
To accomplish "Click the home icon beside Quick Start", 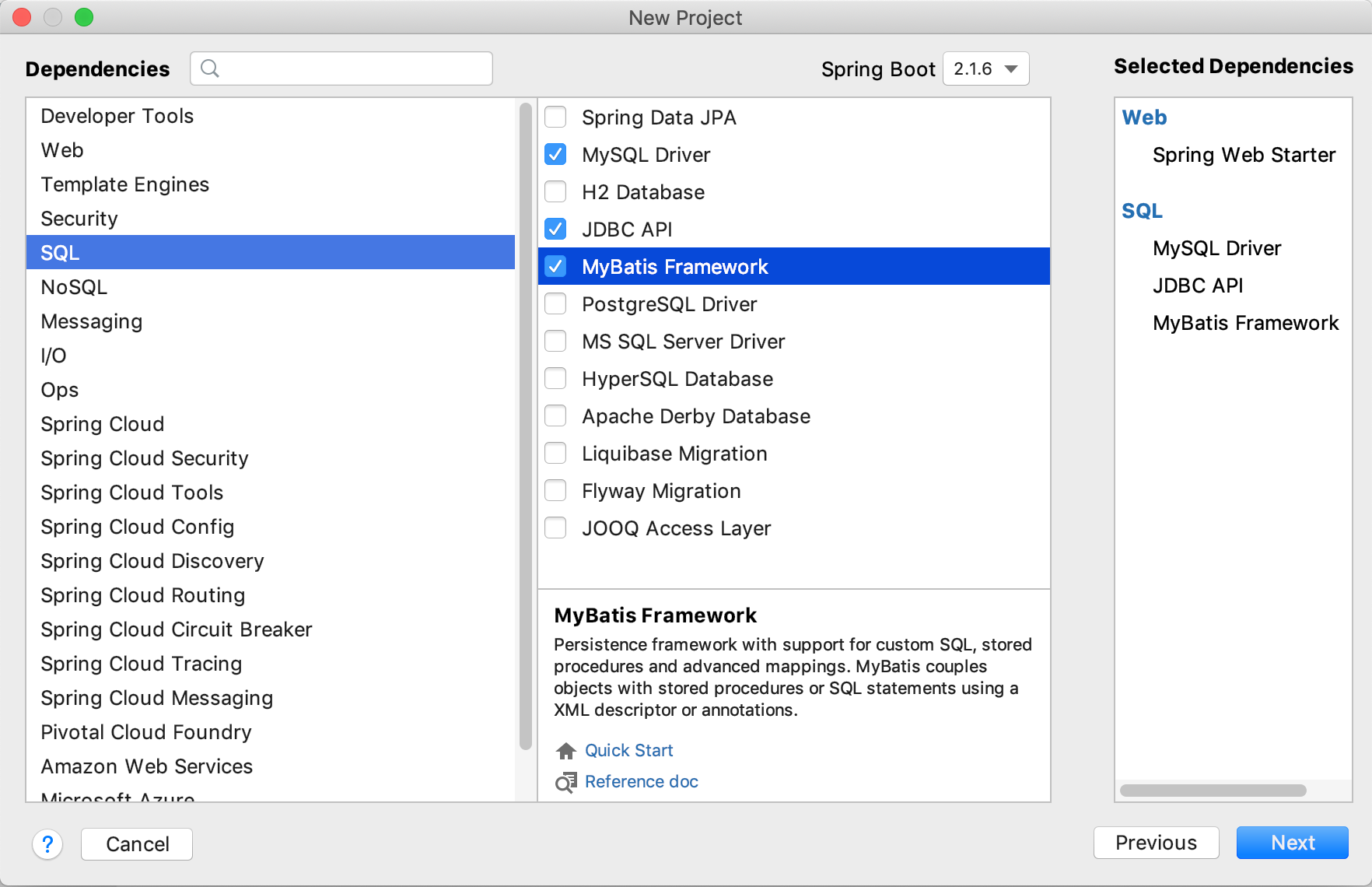I will point(566,751).
